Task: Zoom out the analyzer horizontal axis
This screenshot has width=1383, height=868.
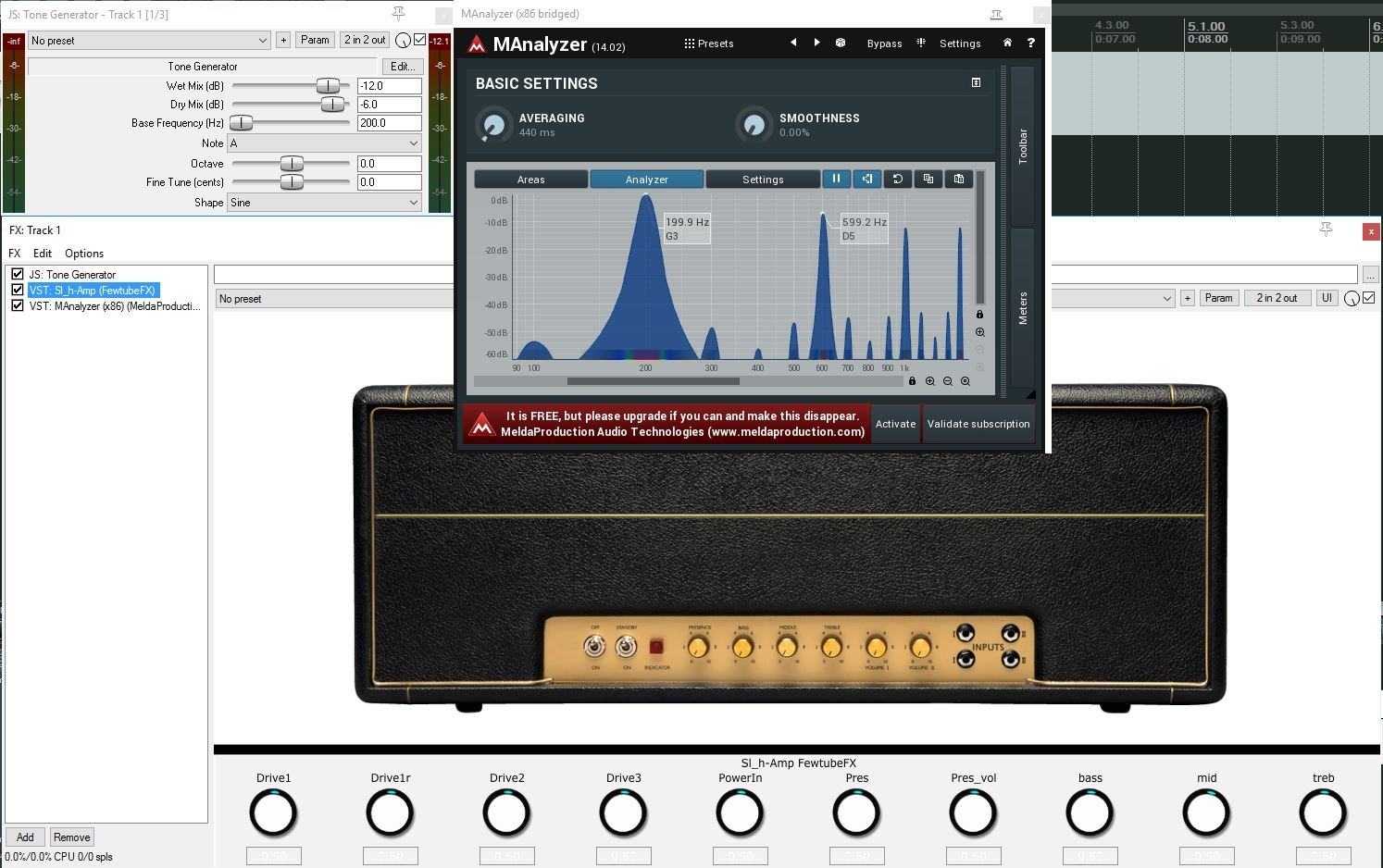Action: pyautogui.click(x=948, y=381)
